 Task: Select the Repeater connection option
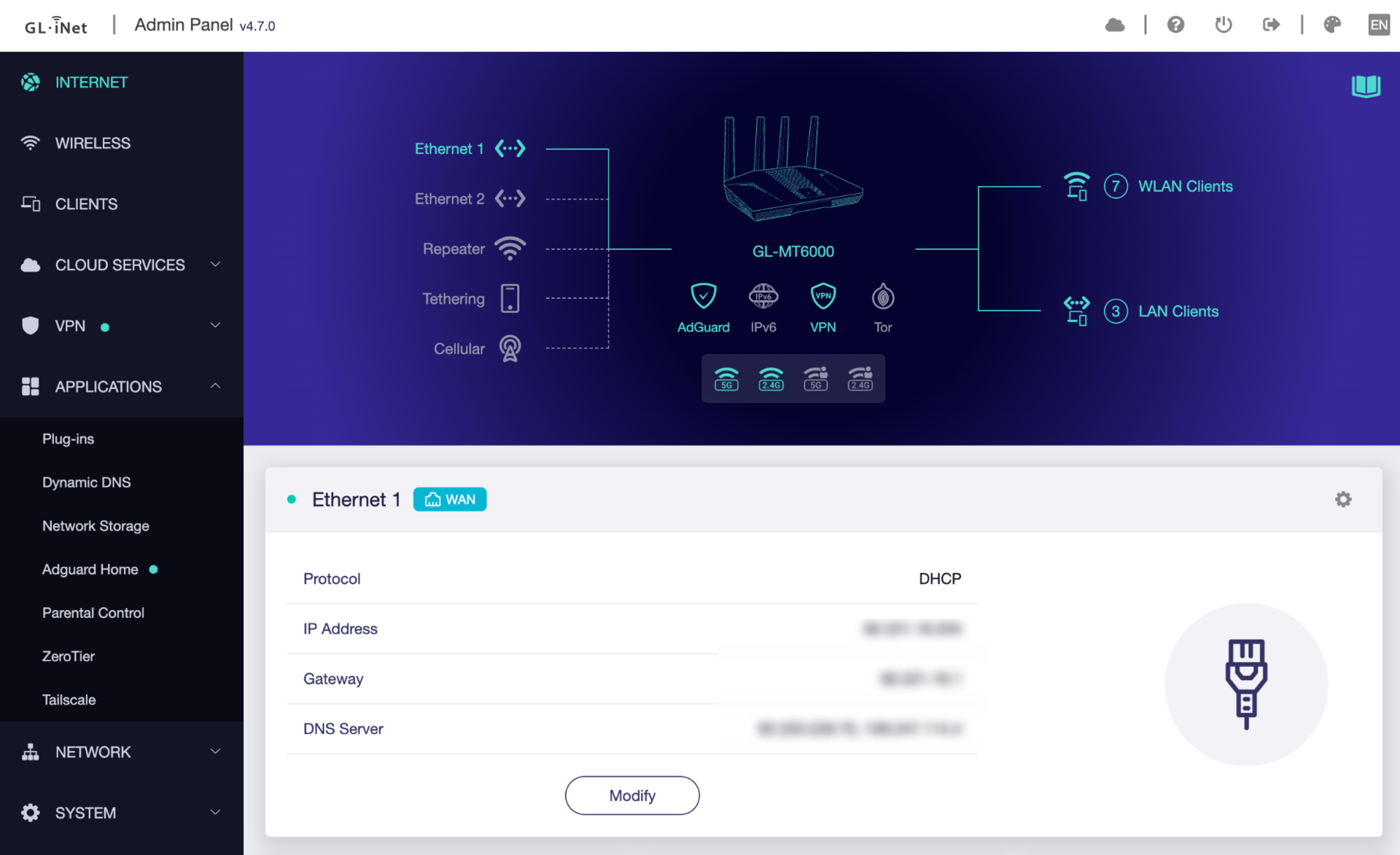[472, 249]
